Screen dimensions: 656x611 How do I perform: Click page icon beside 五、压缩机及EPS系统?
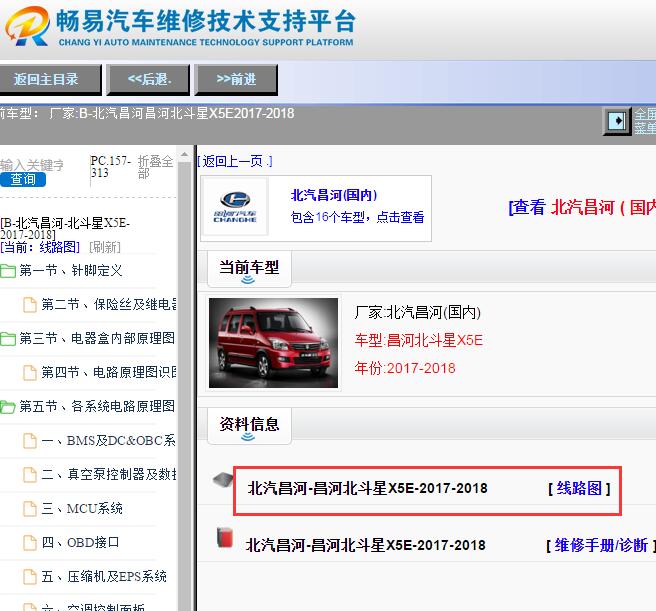pyautogui.click(x=30, y=576)
